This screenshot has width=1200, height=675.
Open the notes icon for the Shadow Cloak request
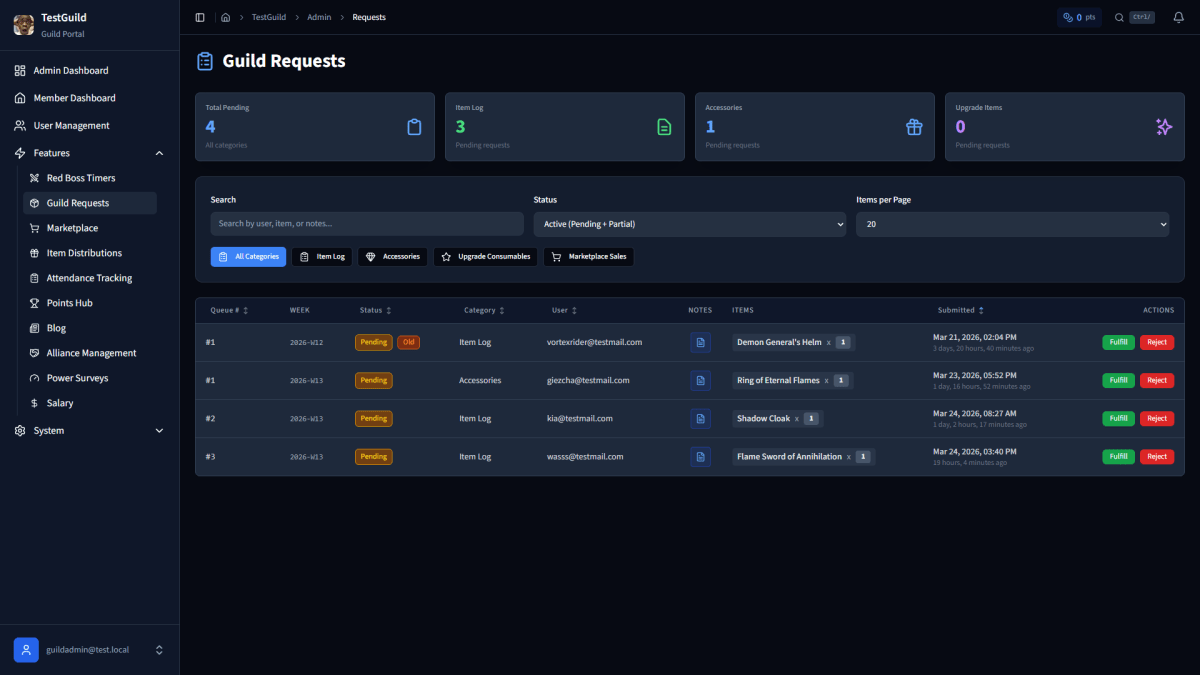(x=700, y=418)
